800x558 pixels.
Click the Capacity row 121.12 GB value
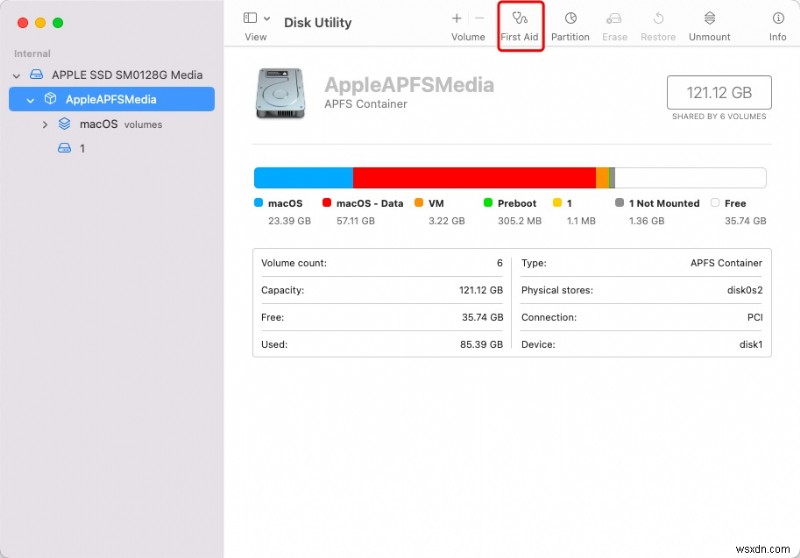481,290
